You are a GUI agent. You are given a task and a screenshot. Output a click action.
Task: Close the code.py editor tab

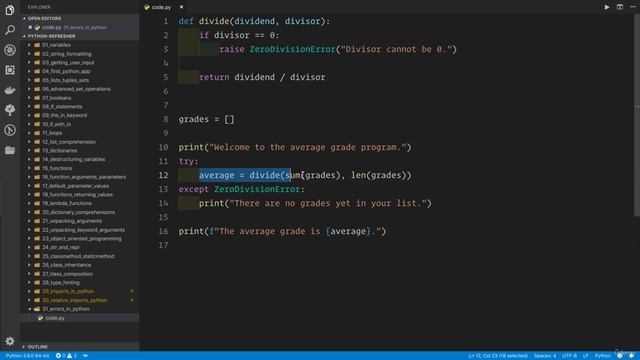pos(181,7)
